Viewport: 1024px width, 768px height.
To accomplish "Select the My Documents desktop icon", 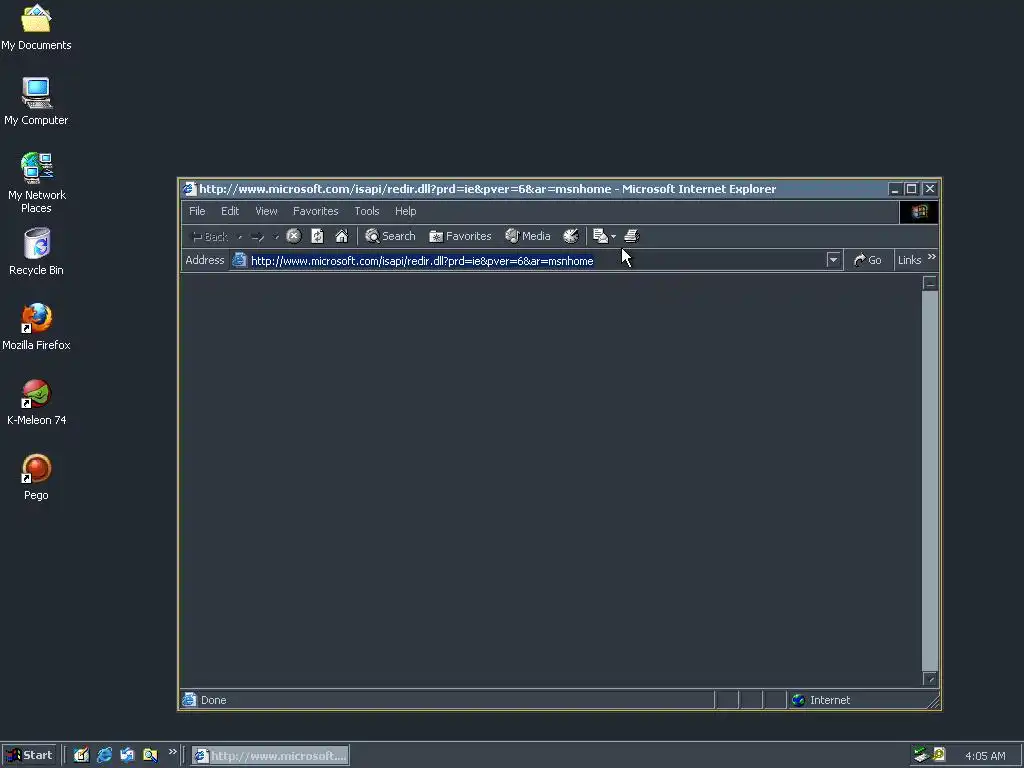I will coord(36,27).
